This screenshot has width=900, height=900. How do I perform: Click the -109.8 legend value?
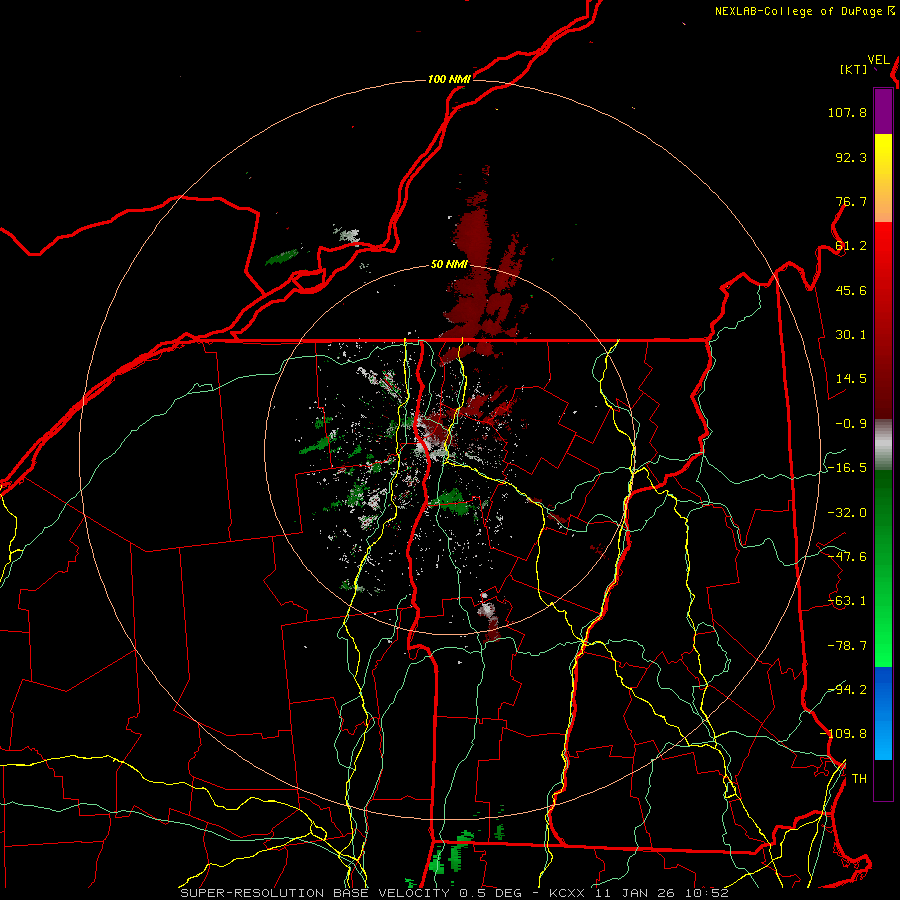click(x=844, y=734)
